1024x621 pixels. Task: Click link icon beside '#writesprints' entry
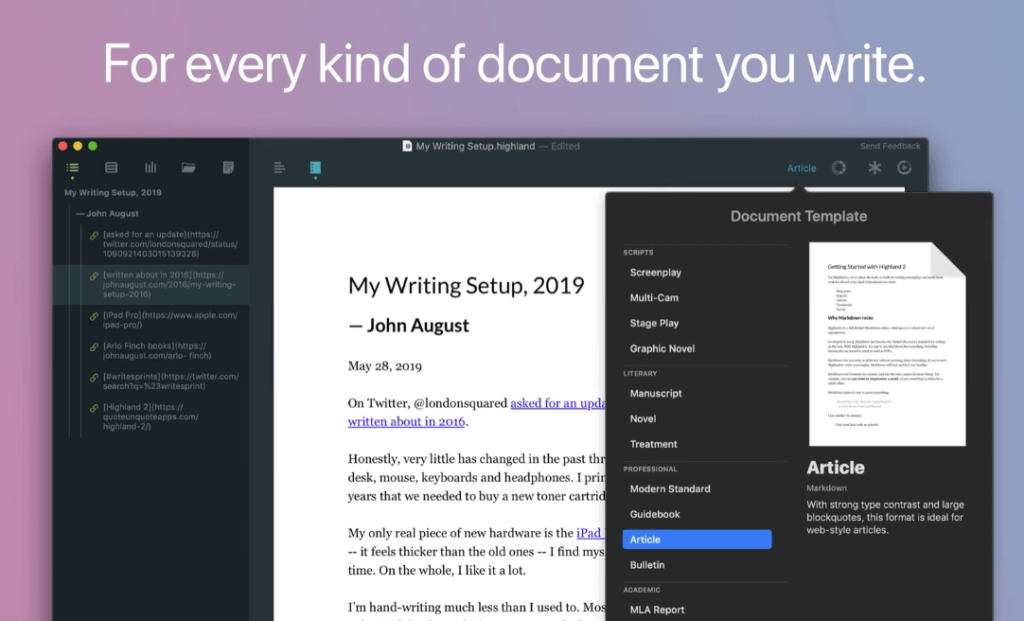[x=94, y=377]
